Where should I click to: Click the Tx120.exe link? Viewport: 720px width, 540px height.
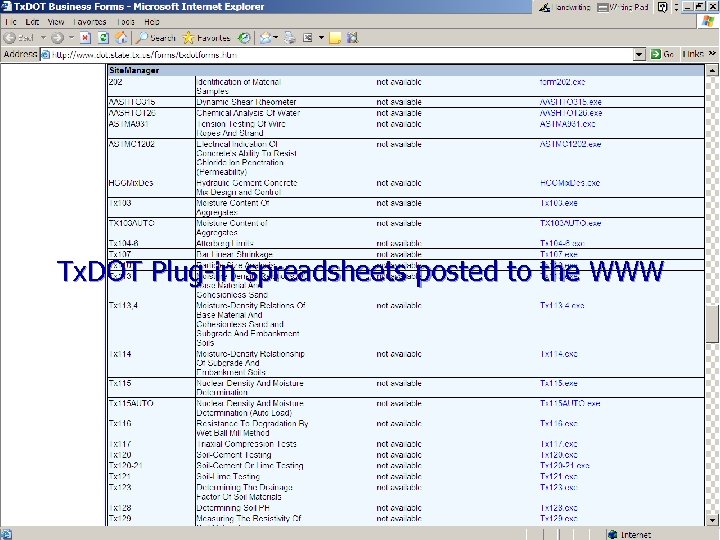(x=558, y=455)
